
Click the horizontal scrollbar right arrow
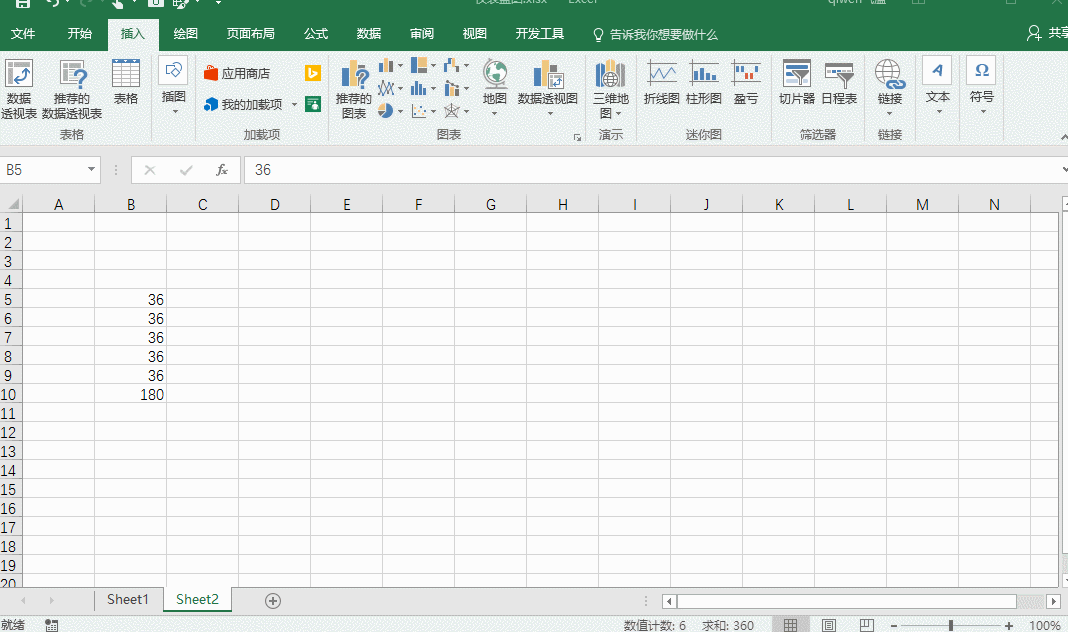coord(1053,601)
